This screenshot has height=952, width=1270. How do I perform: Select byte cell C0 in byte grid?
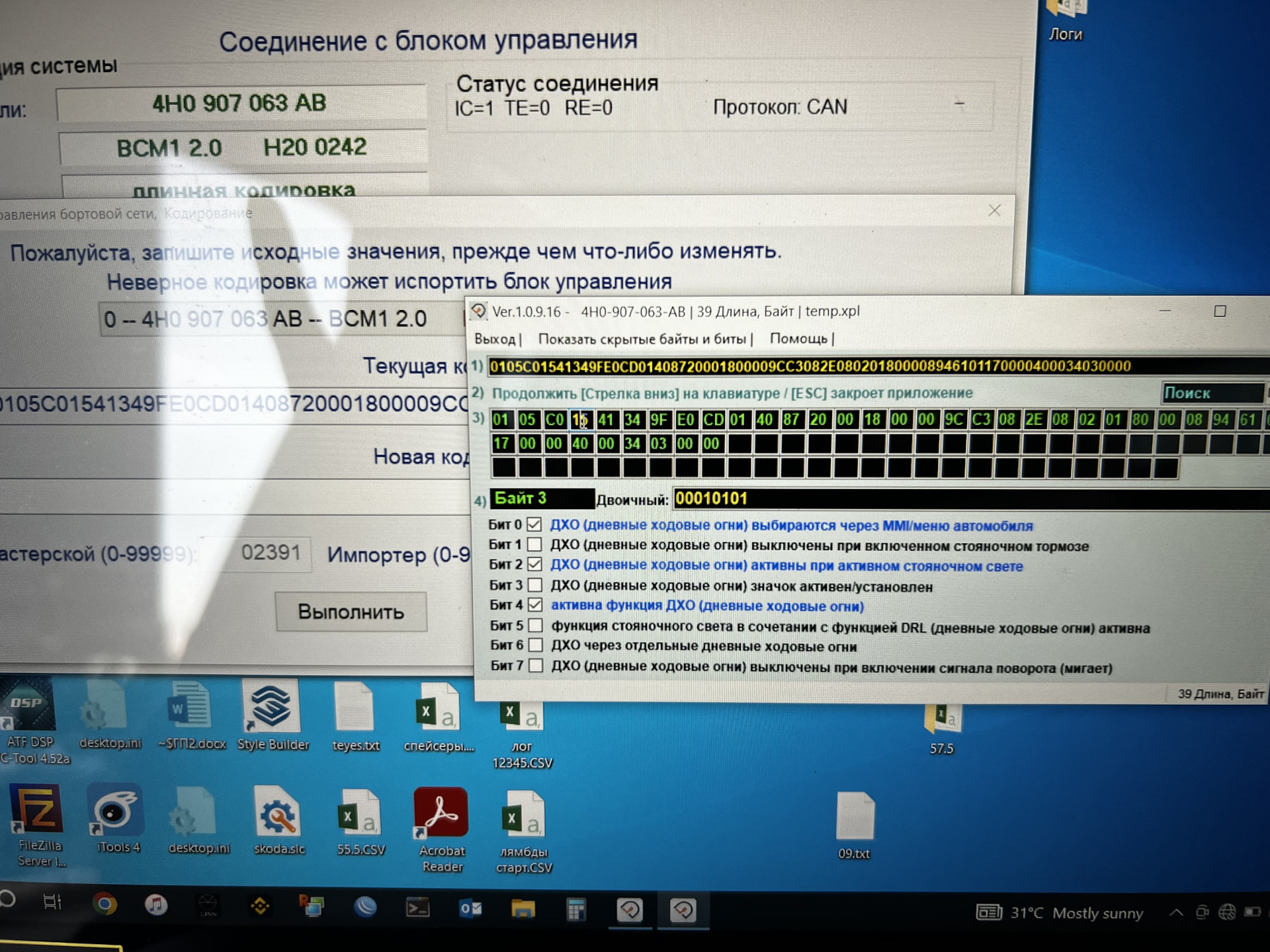554,420
